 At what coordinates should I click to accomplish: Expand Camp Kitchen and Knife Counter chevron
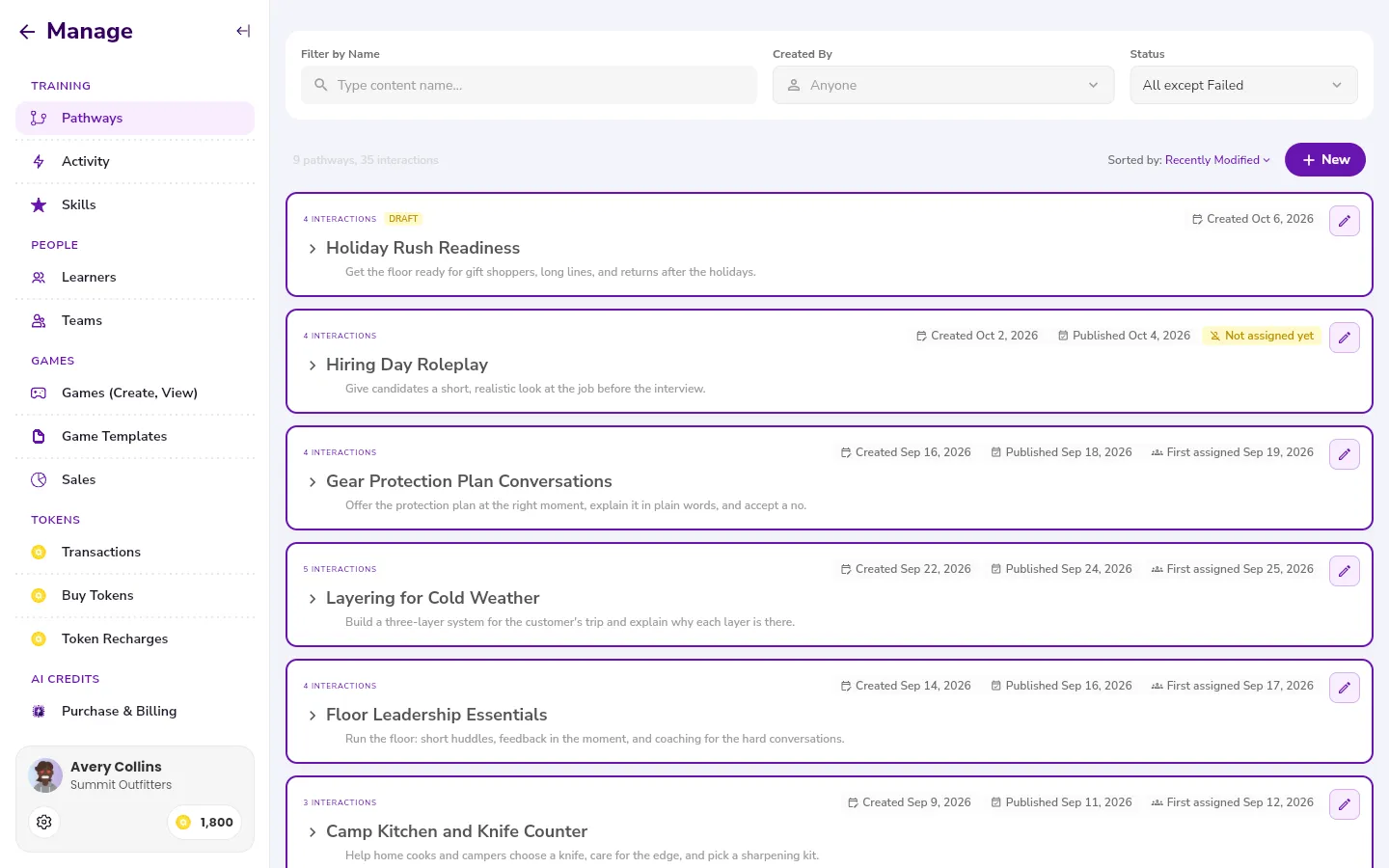click(313, 832)
